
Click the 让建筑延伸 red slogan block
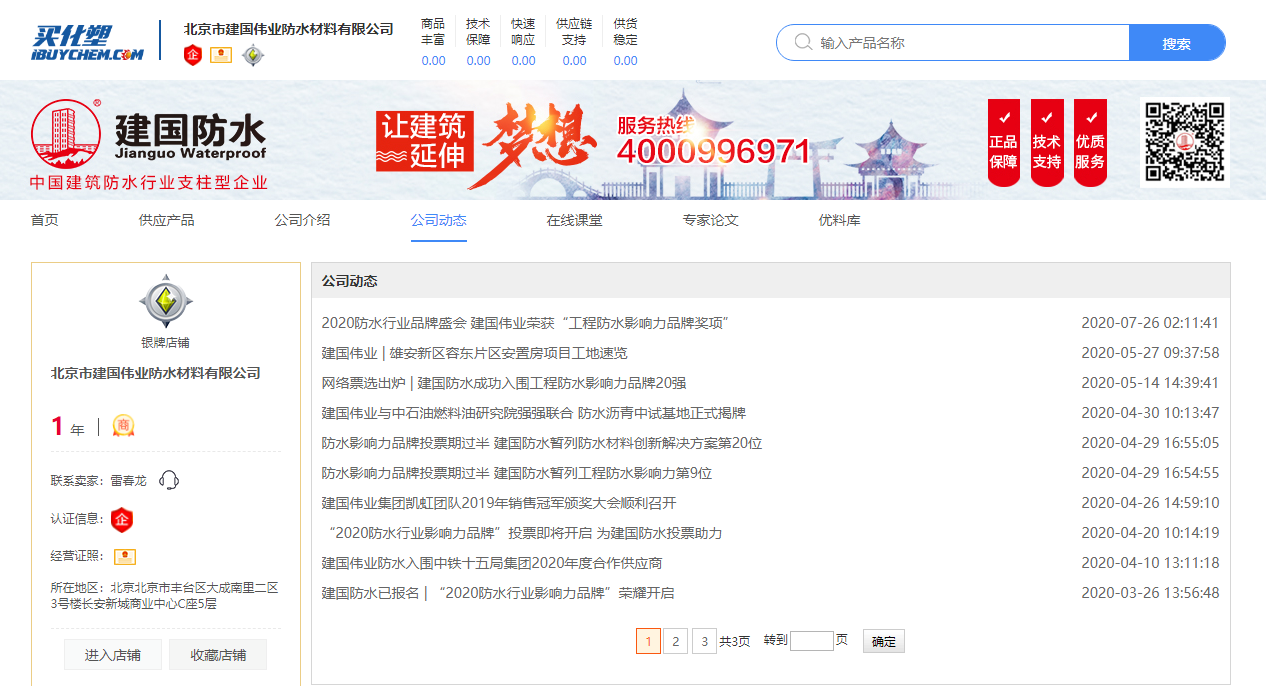click(x=423, y=141)
